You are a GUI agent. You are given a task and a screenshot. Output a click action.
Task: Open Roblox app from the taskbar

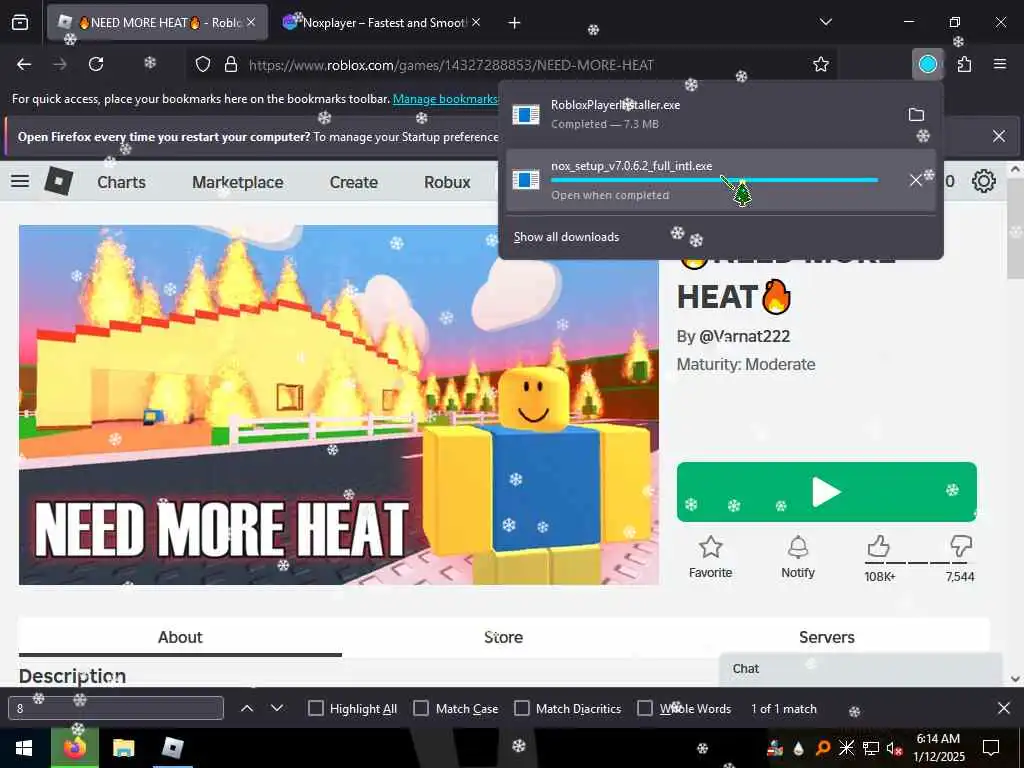coord(172,748)
